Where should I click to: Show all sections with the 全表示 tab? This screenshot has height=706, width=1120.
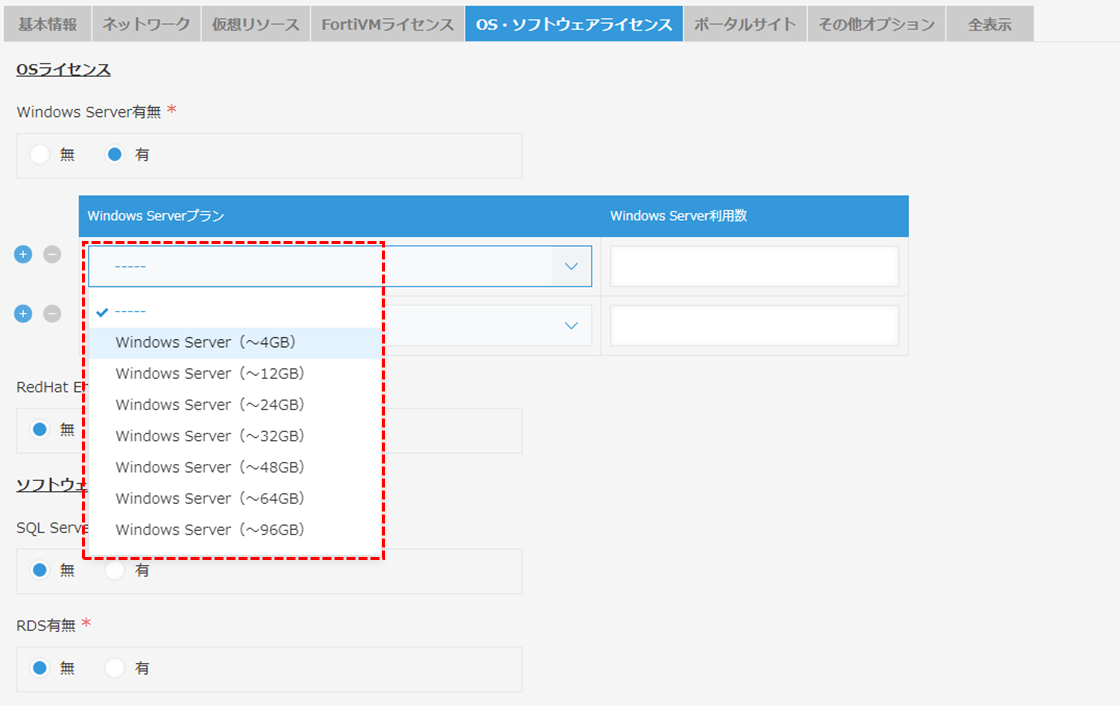click(990, 24)
